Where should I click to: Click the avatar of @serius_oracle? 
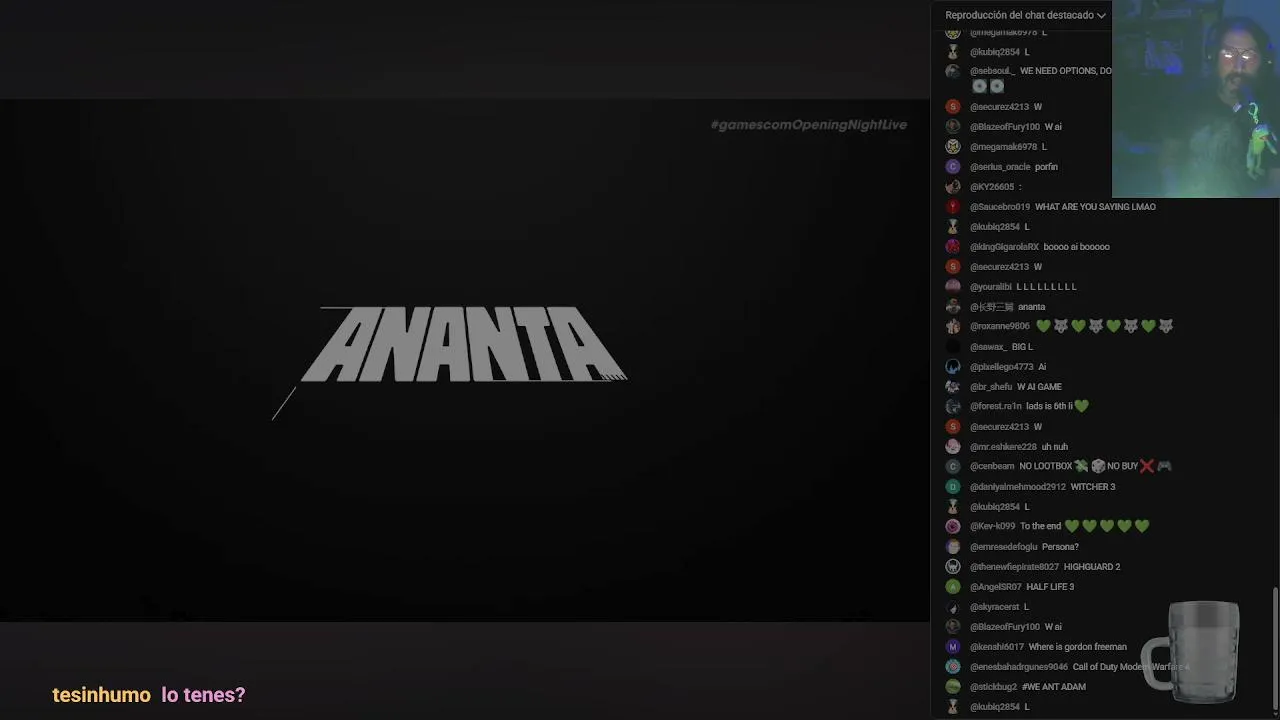(x=953, y=167)
